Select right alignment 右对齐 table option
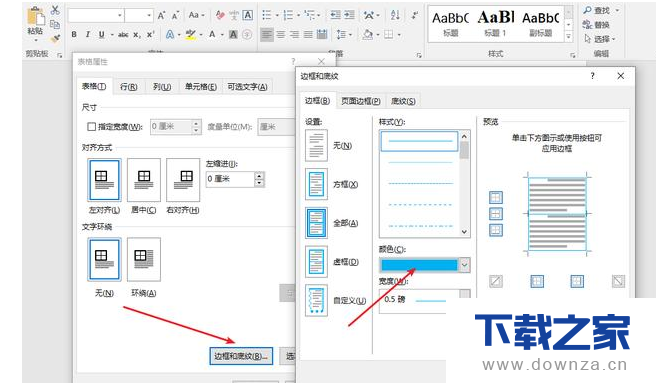656x383 pixels. (x=183, y=180)
